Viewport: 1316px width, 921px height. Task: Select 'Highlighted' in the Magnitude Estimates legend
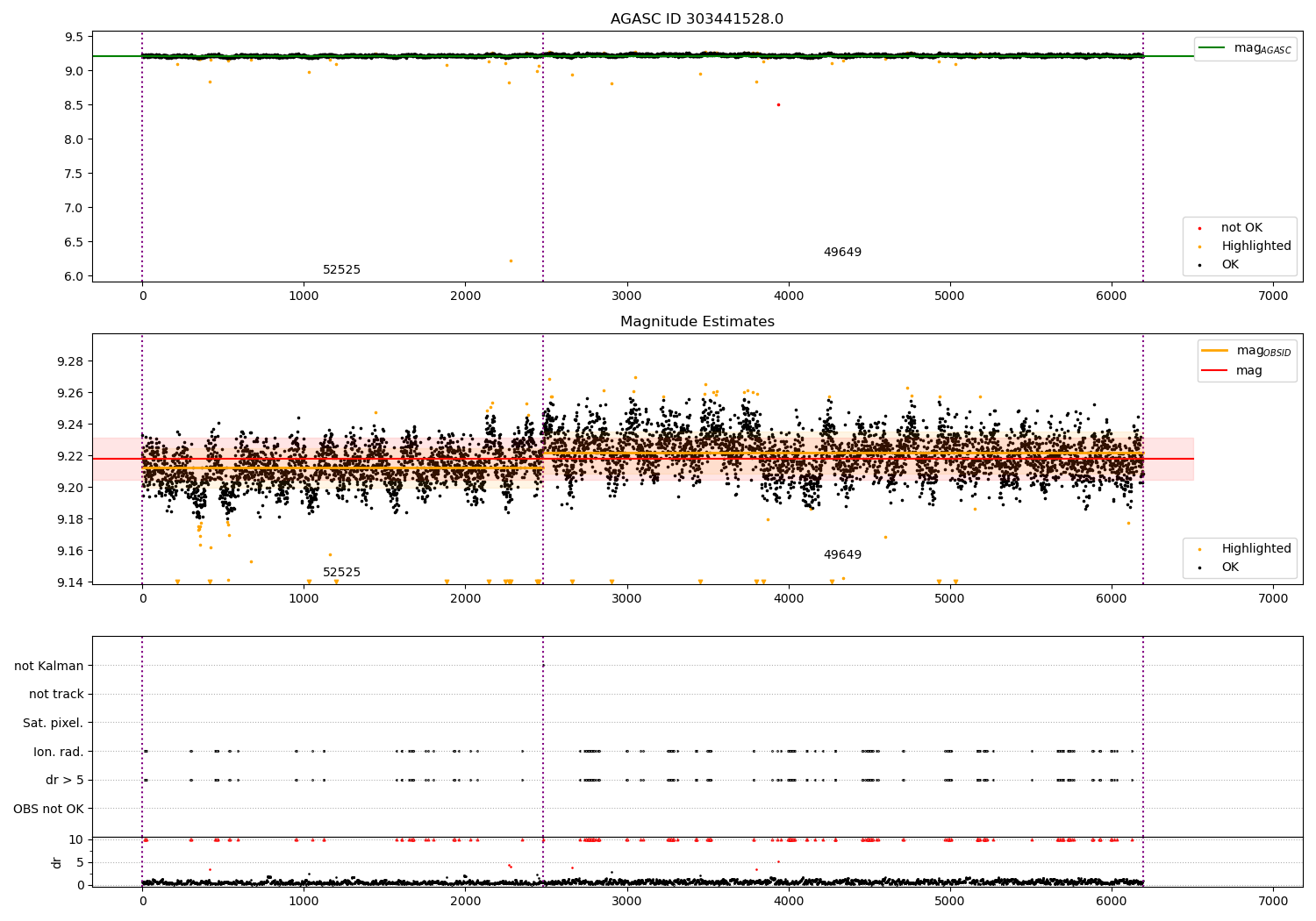tap(1256, 549)
